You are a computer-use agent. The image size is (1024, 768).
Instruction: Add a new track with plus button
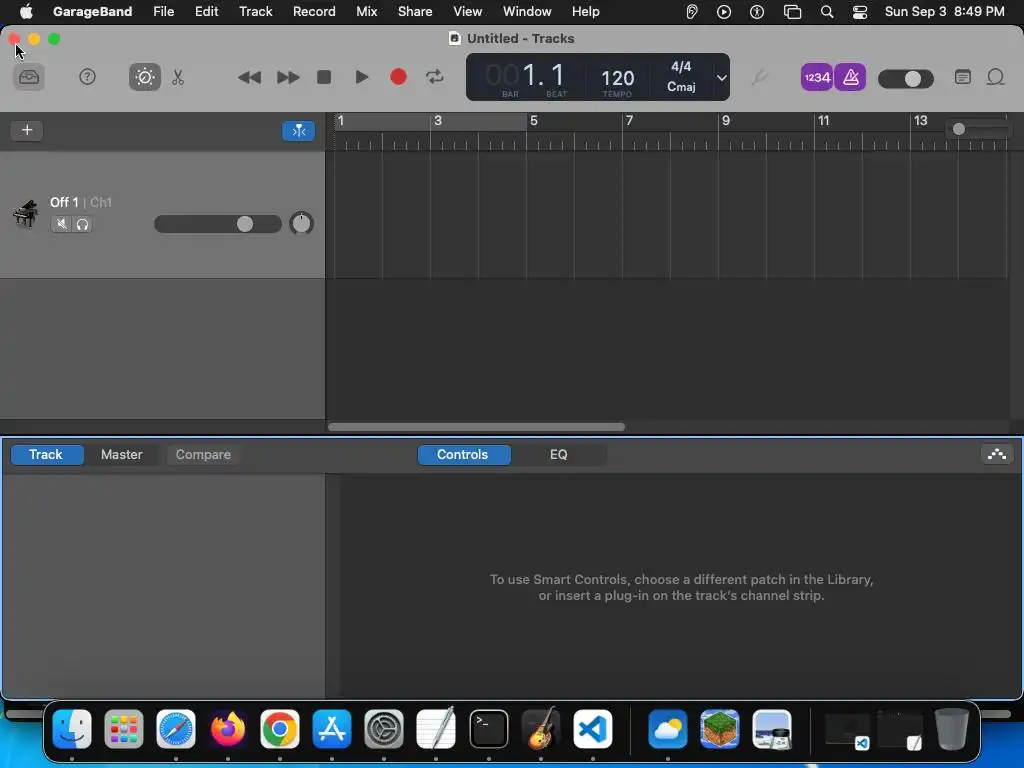click(x=27, y=130)
